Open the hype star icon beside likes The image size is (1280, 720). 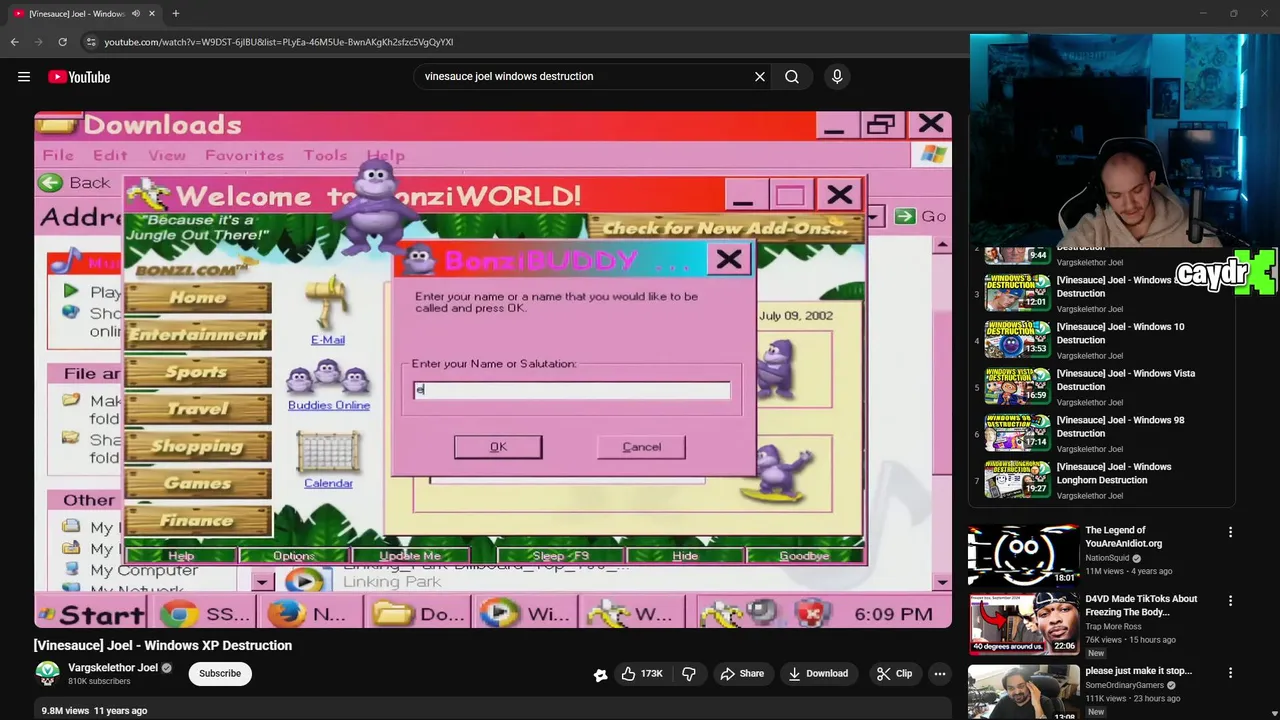(600, 674)
